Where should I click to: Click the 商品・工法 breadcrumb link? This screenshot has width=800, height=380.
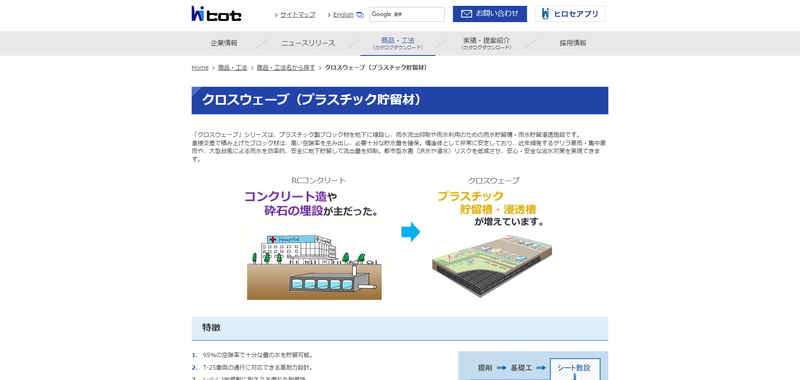click(233, 67)
